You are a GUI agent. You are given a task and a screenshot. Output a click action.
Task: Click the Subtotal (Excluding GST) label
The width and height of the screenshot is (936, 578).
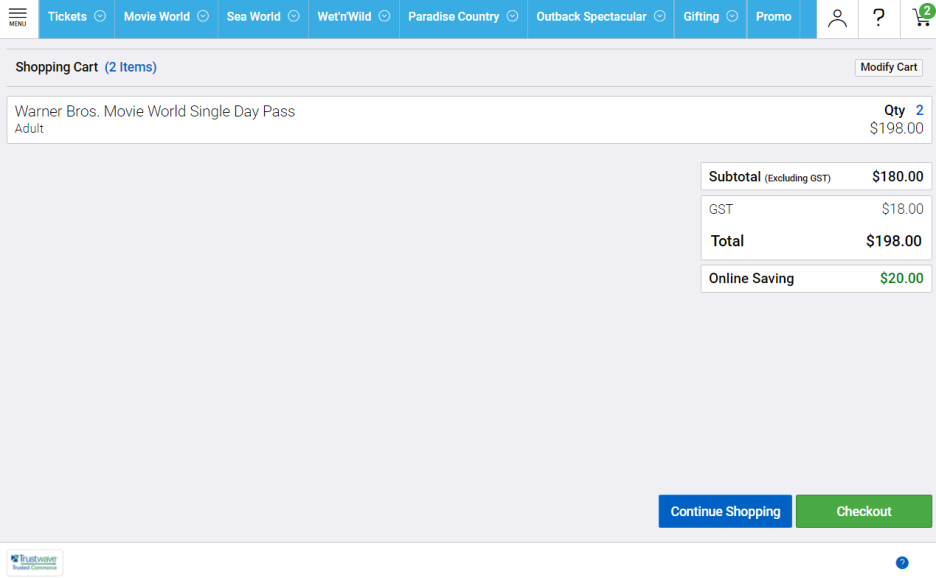pos(769,177)
